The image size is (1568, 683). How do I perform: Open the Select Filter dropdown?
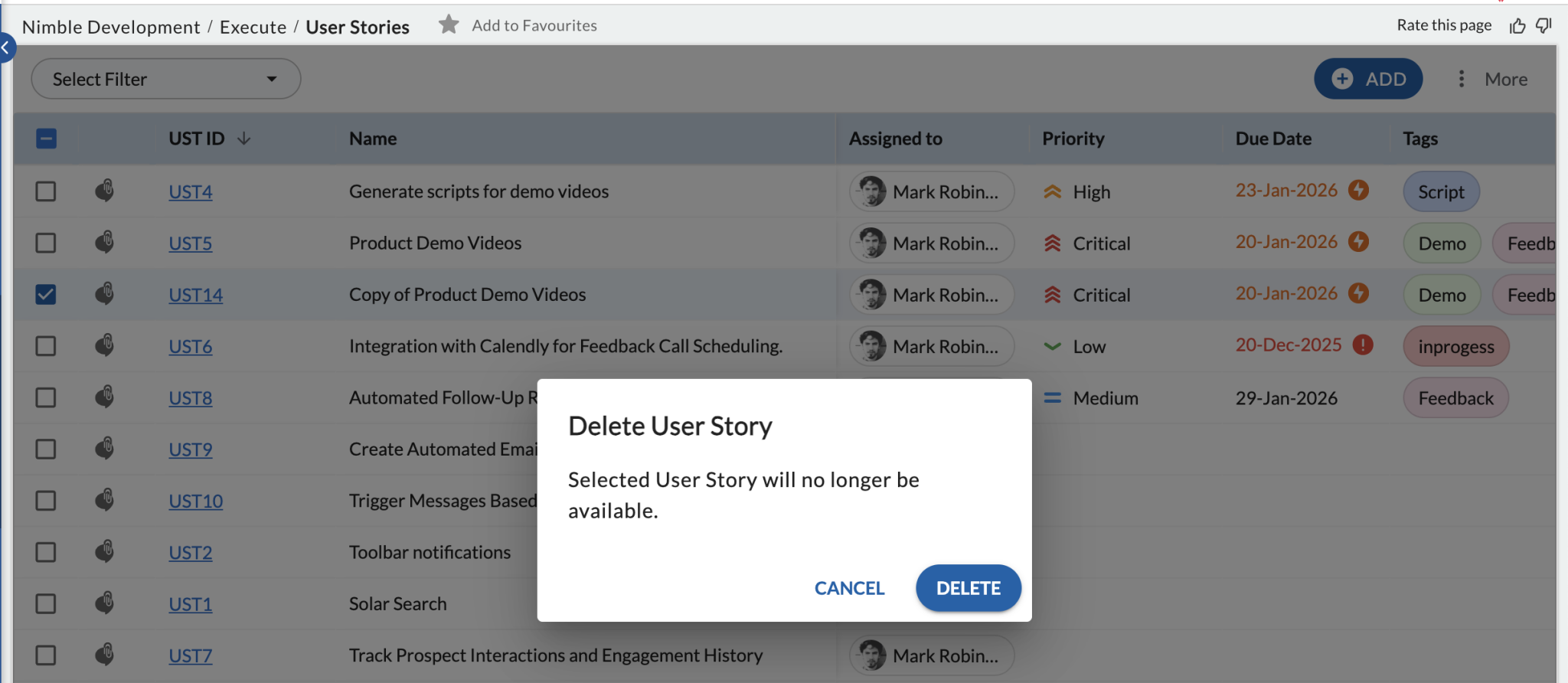(165, 79)
